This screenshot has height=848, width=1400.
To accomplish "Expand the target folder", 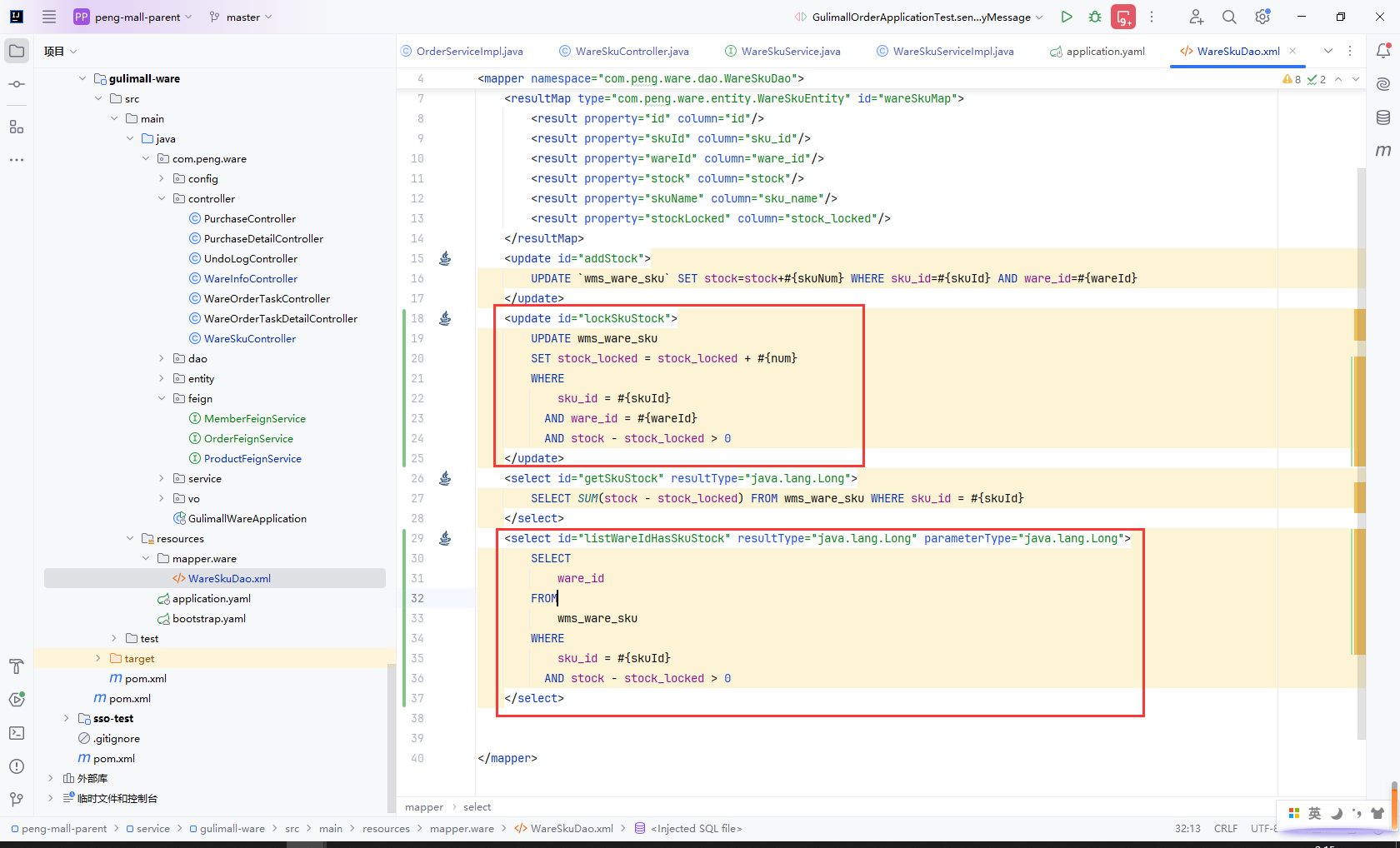I will 98,658.
